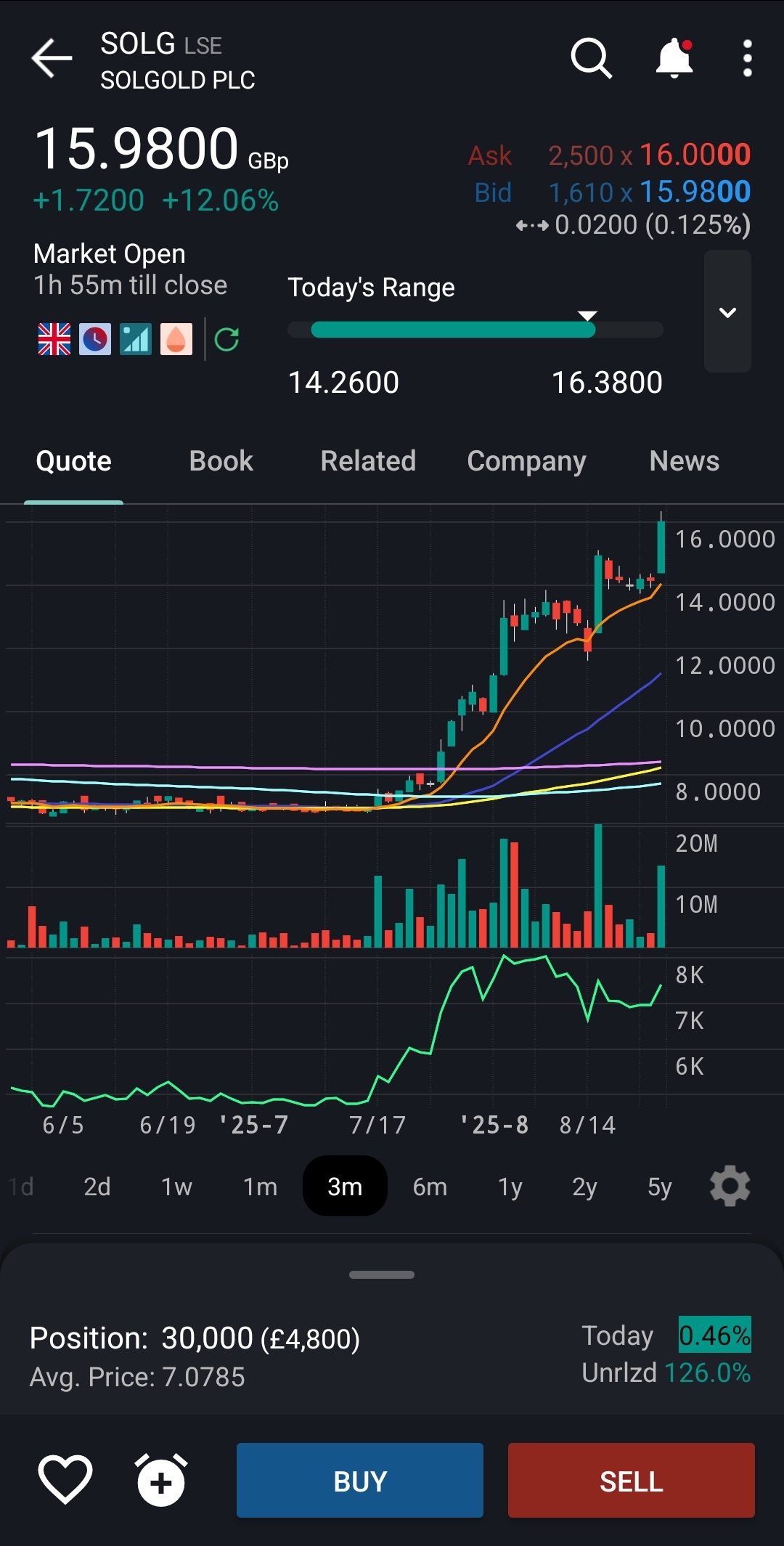Tap the range high 16.3800
This screenshot has width=784, height=1546.
pos(607,382)
